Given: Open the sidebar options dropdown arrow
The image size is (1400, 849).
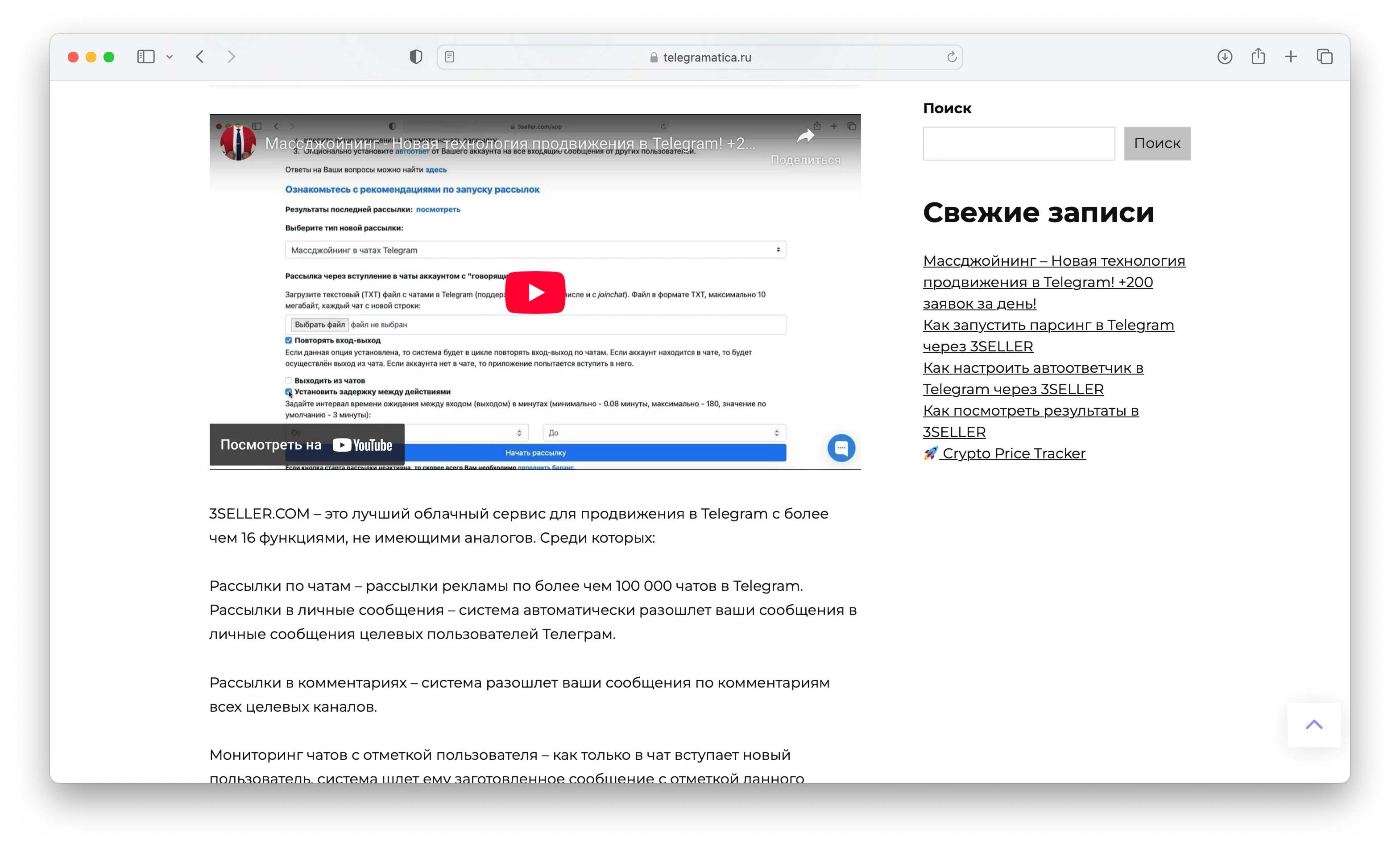Looking at the screenshot, I should (170, 57).
